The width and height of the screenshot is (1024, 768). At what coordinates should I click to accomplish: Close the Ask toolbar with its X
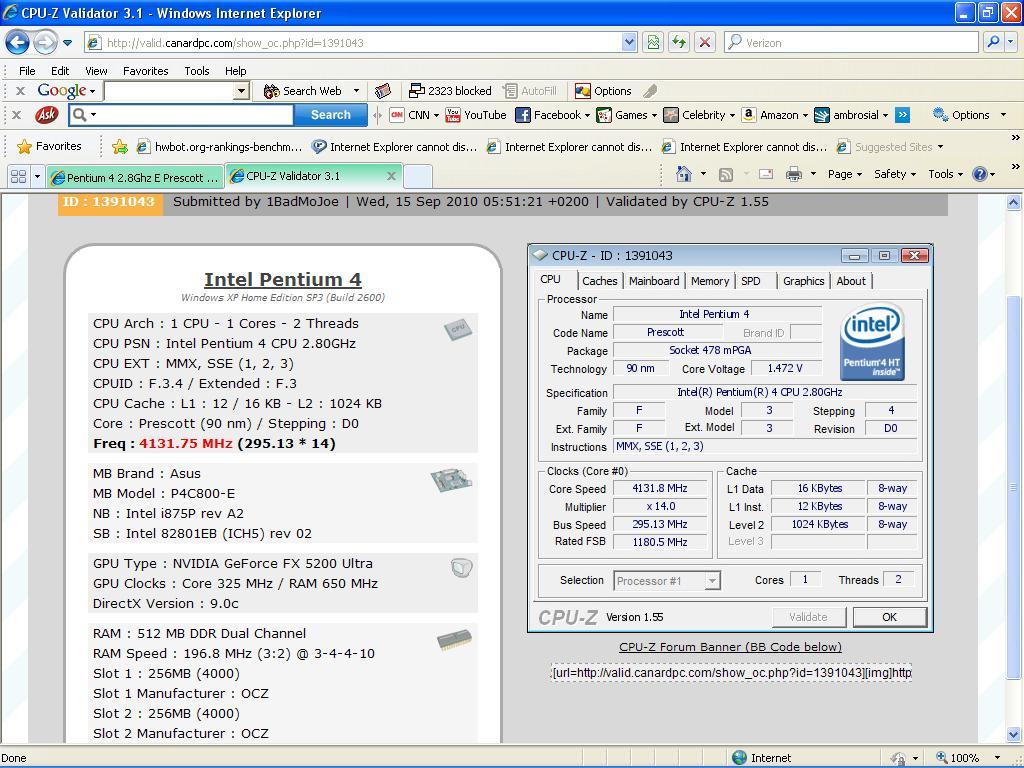click(17, 115)
